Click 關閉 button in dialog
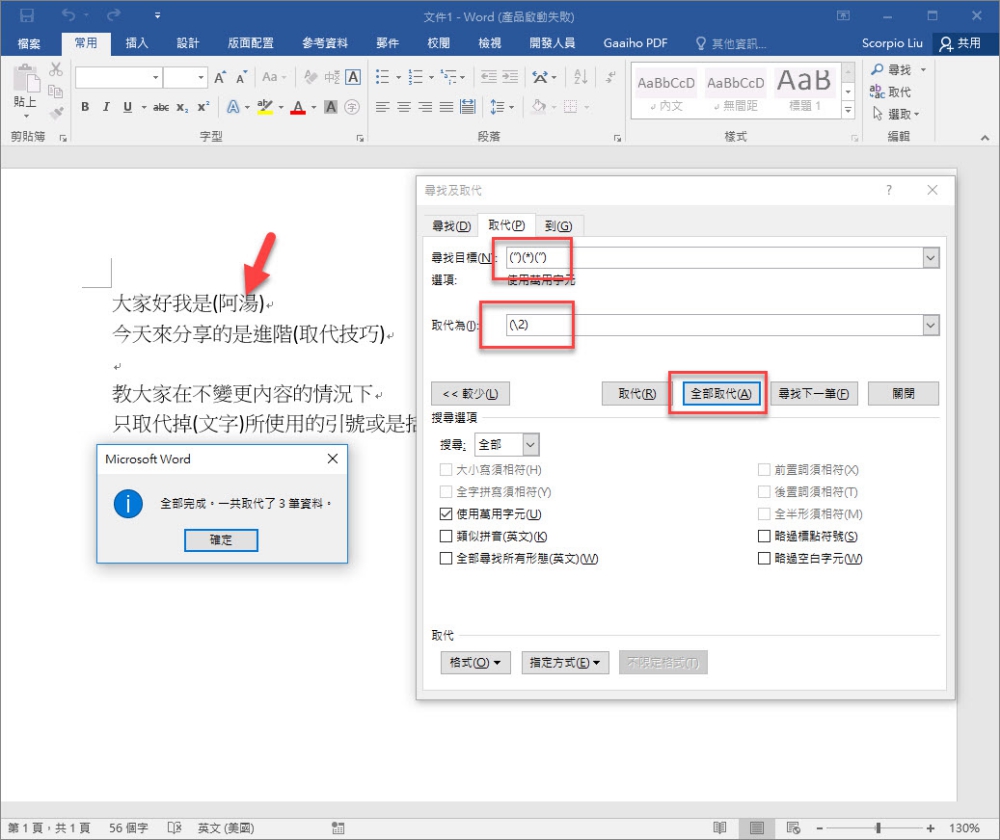Viewport: 1000px width, 840px height. click(903, 394)
